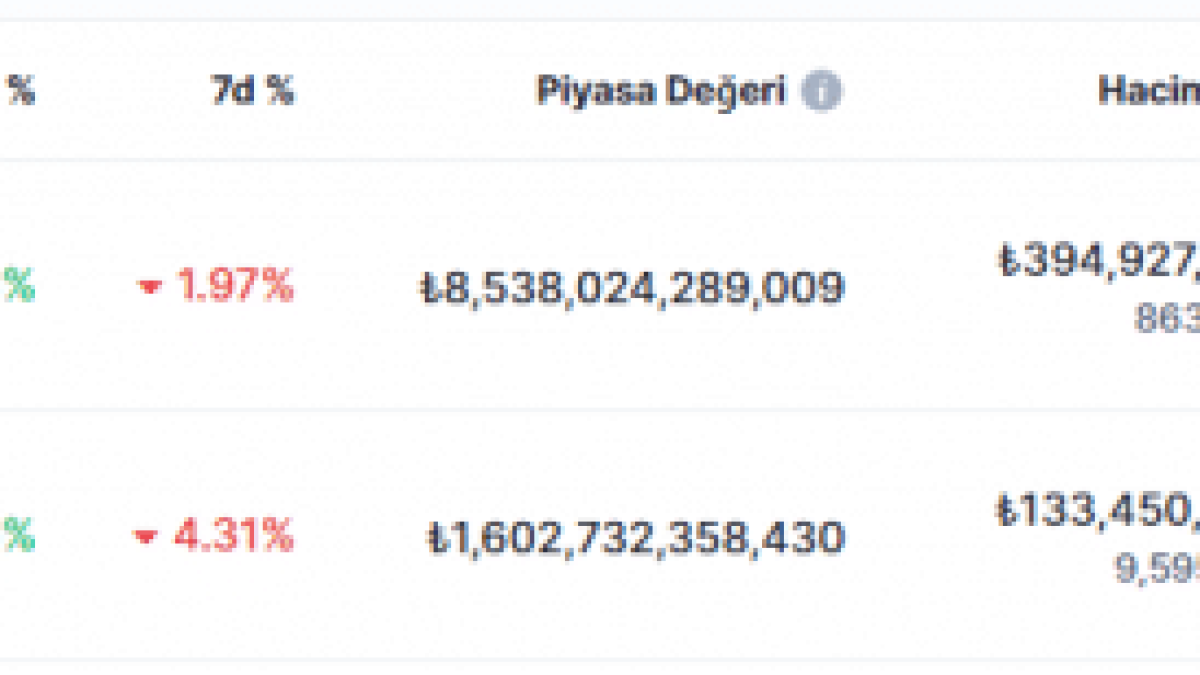Click the gray sub-volume text starting 863
Screen dimensions: 1200x675
tap(1167, 319)
